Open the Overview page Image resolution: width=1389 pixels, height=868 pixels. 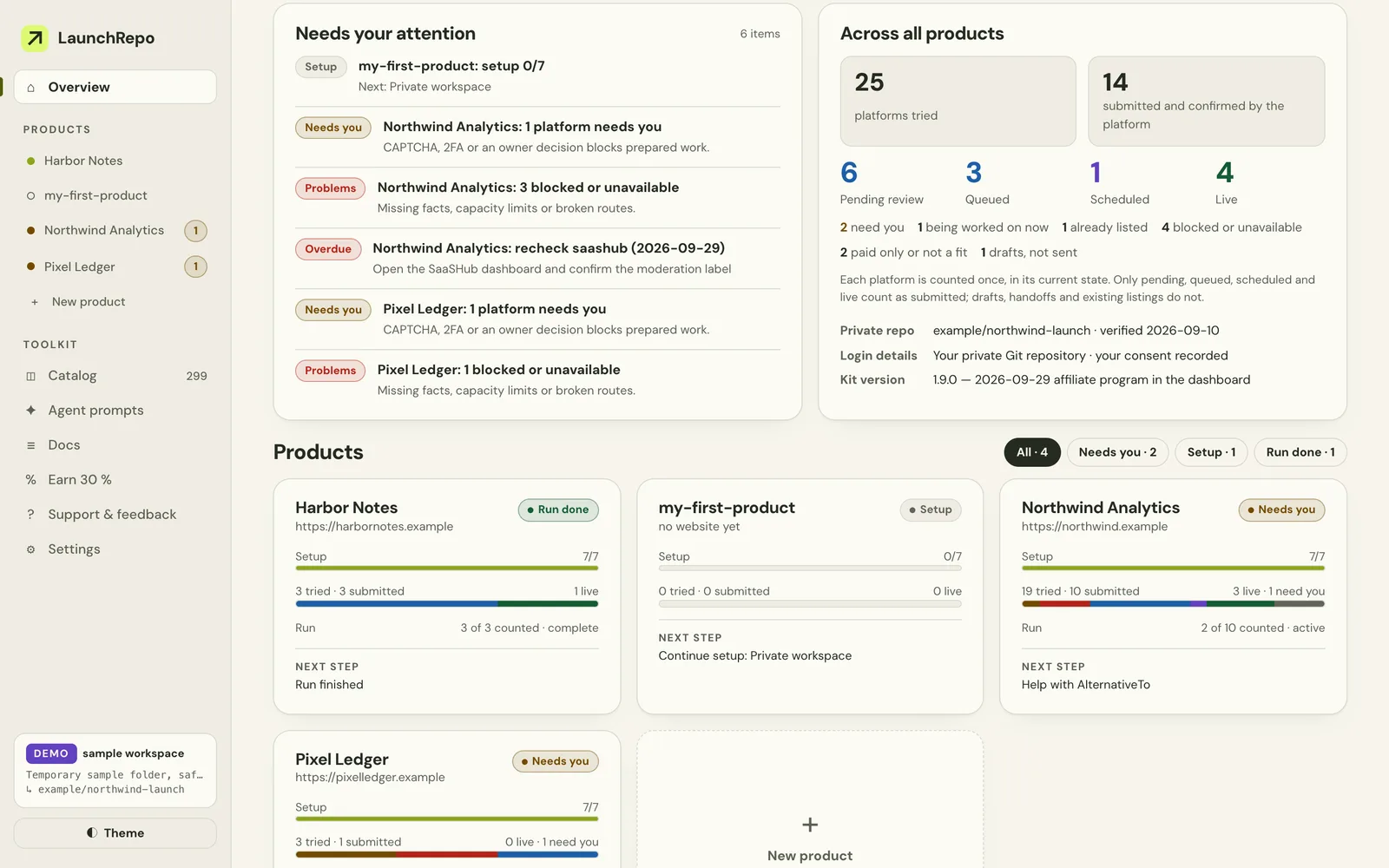(x=115, y=87)
